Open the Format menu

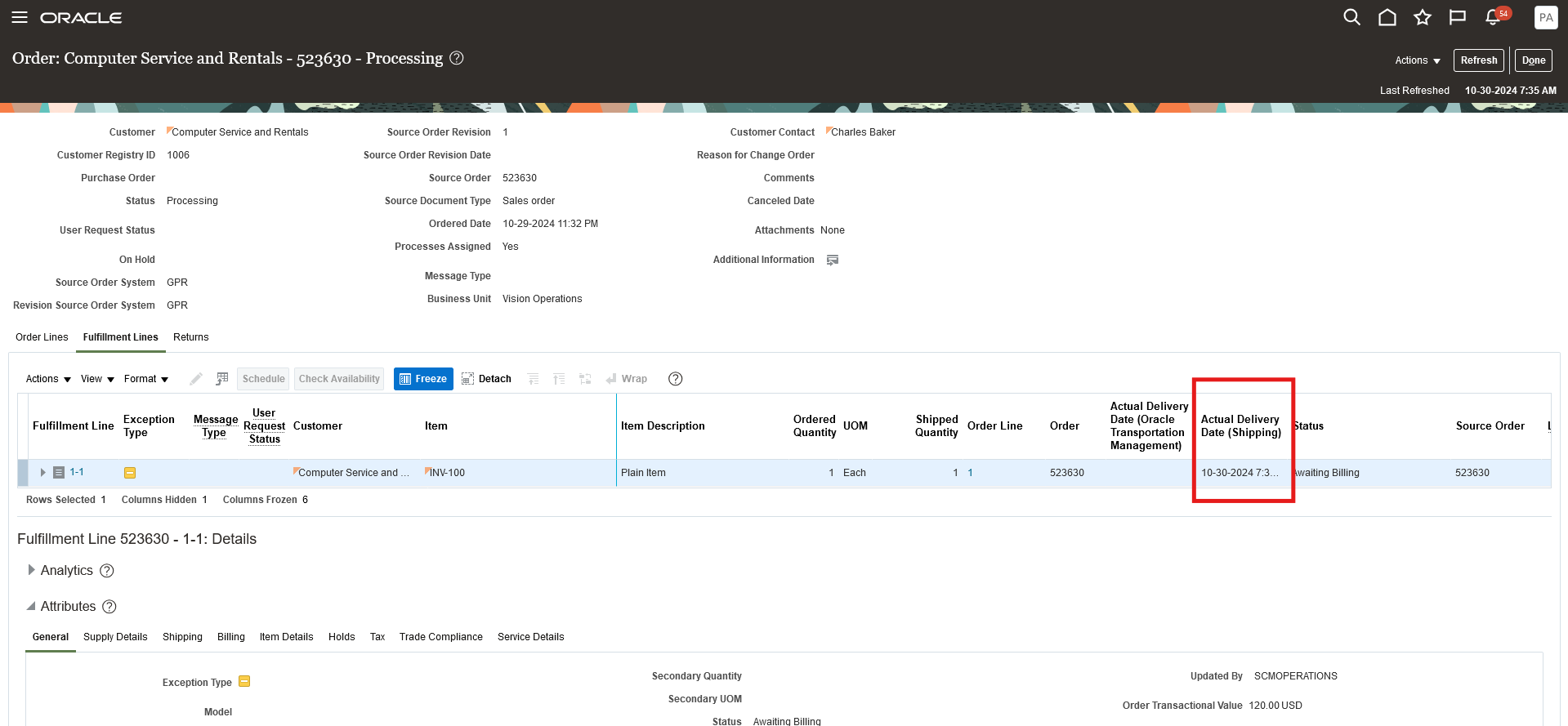click(x=146, y=379)
